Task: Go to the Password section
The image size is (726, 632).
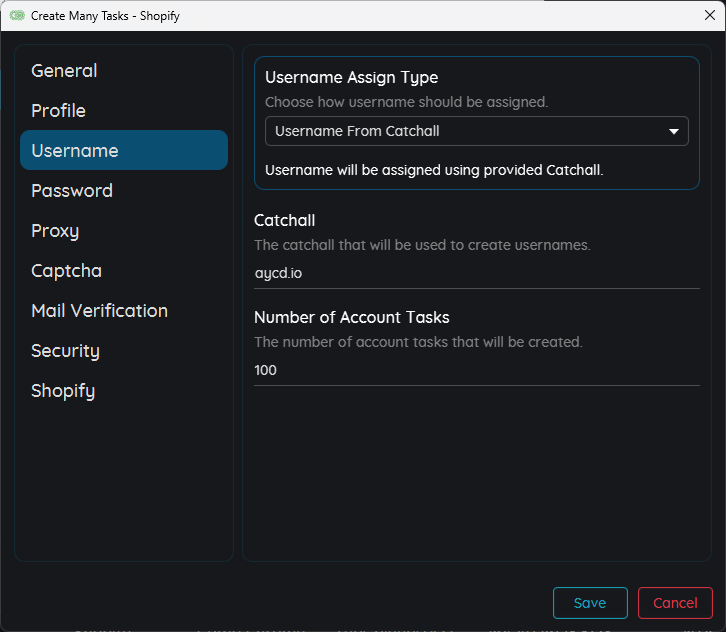Action: (72, 191)
